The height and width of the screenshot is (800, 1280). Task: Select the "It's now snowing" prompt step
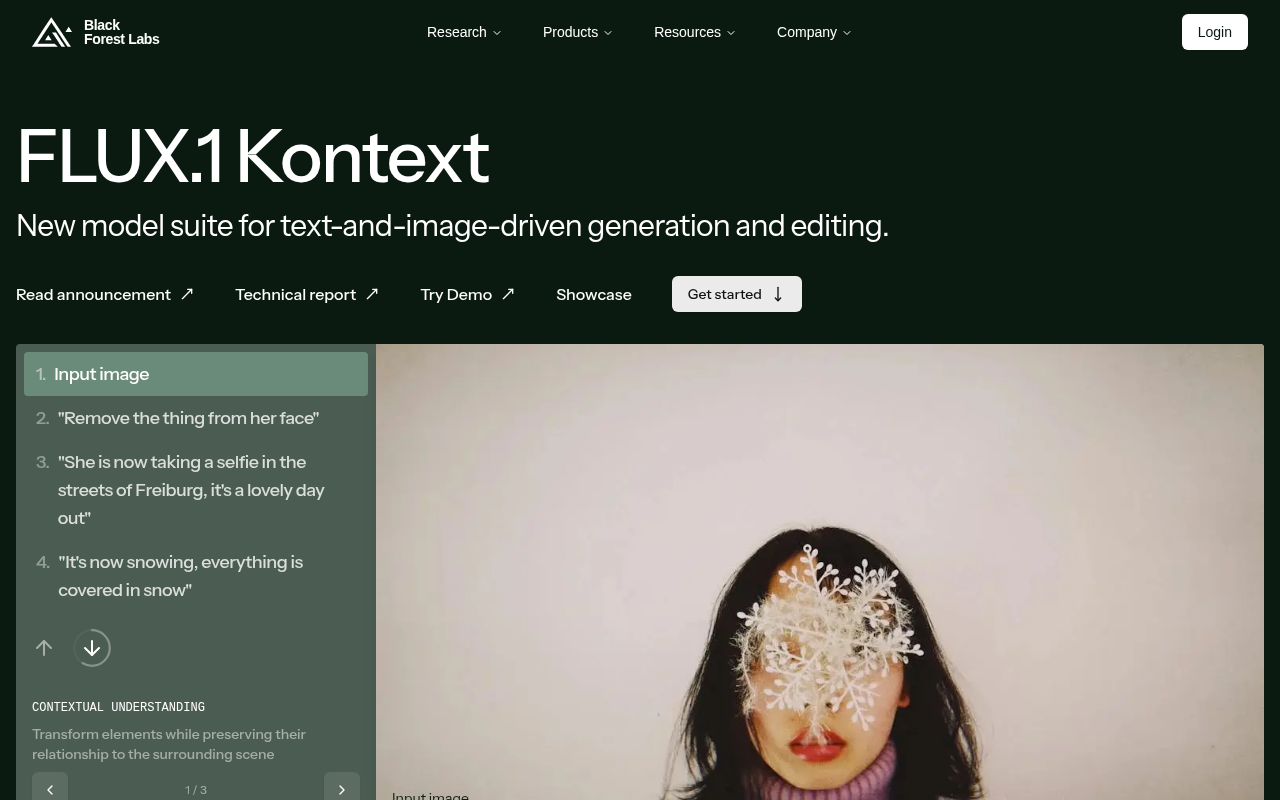coord(196,576)
